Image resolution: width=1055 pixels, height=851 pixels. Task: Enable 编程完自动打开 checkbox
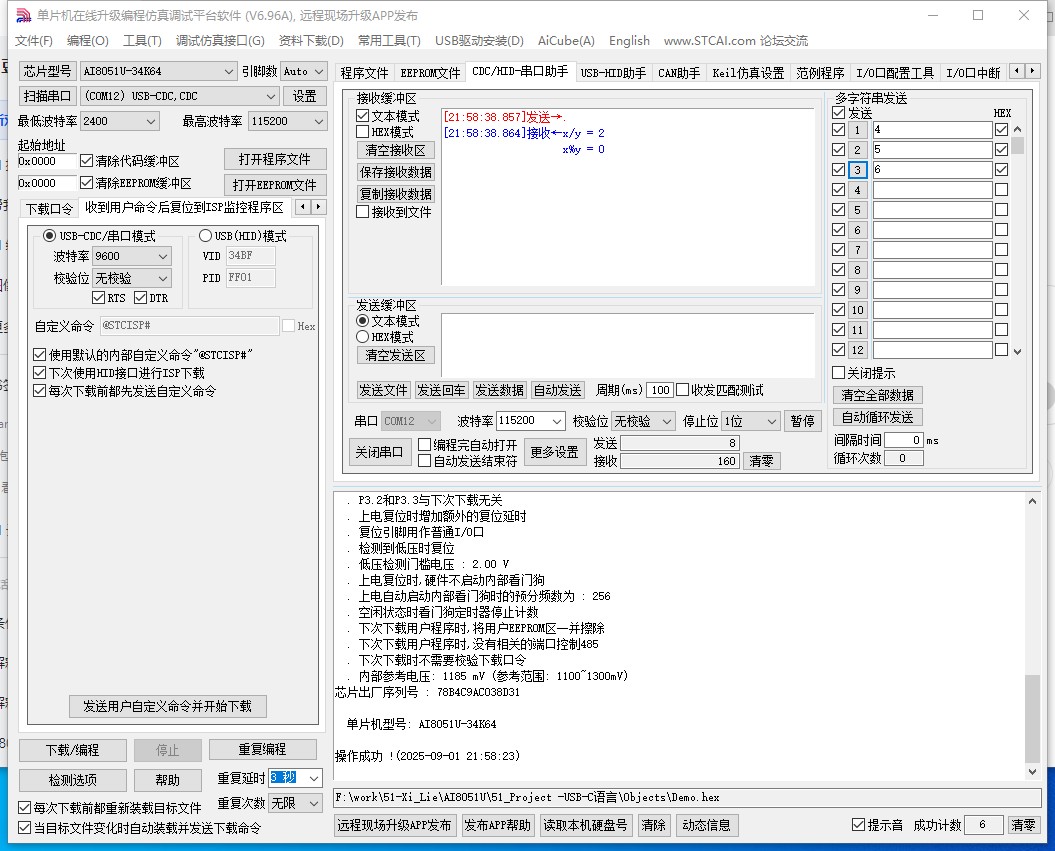(x=425, y=445)
